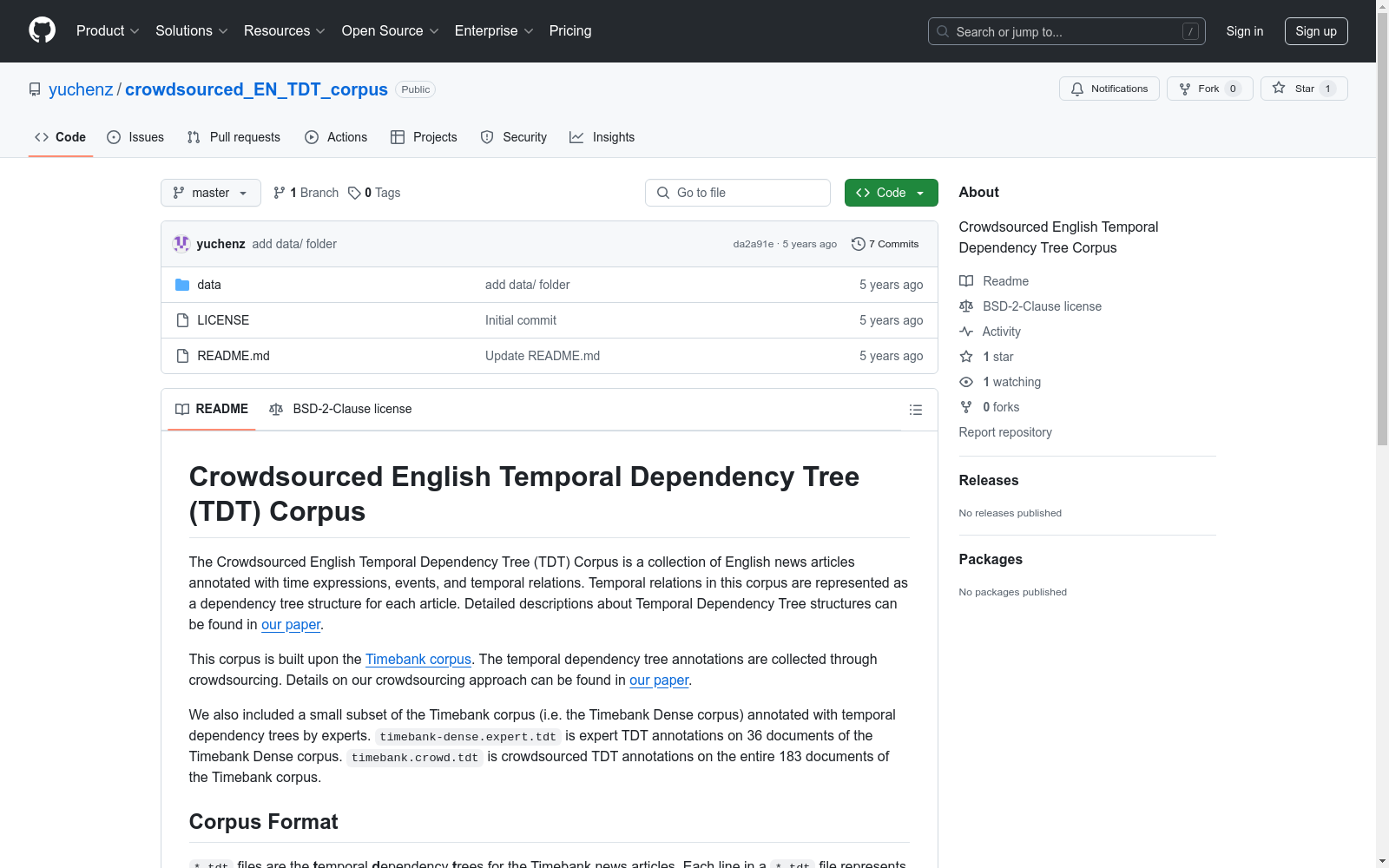Image resolution: width=1389 pixels, height=868 pixels.
Task: Open the Resources dropdown
Action: 285,31
